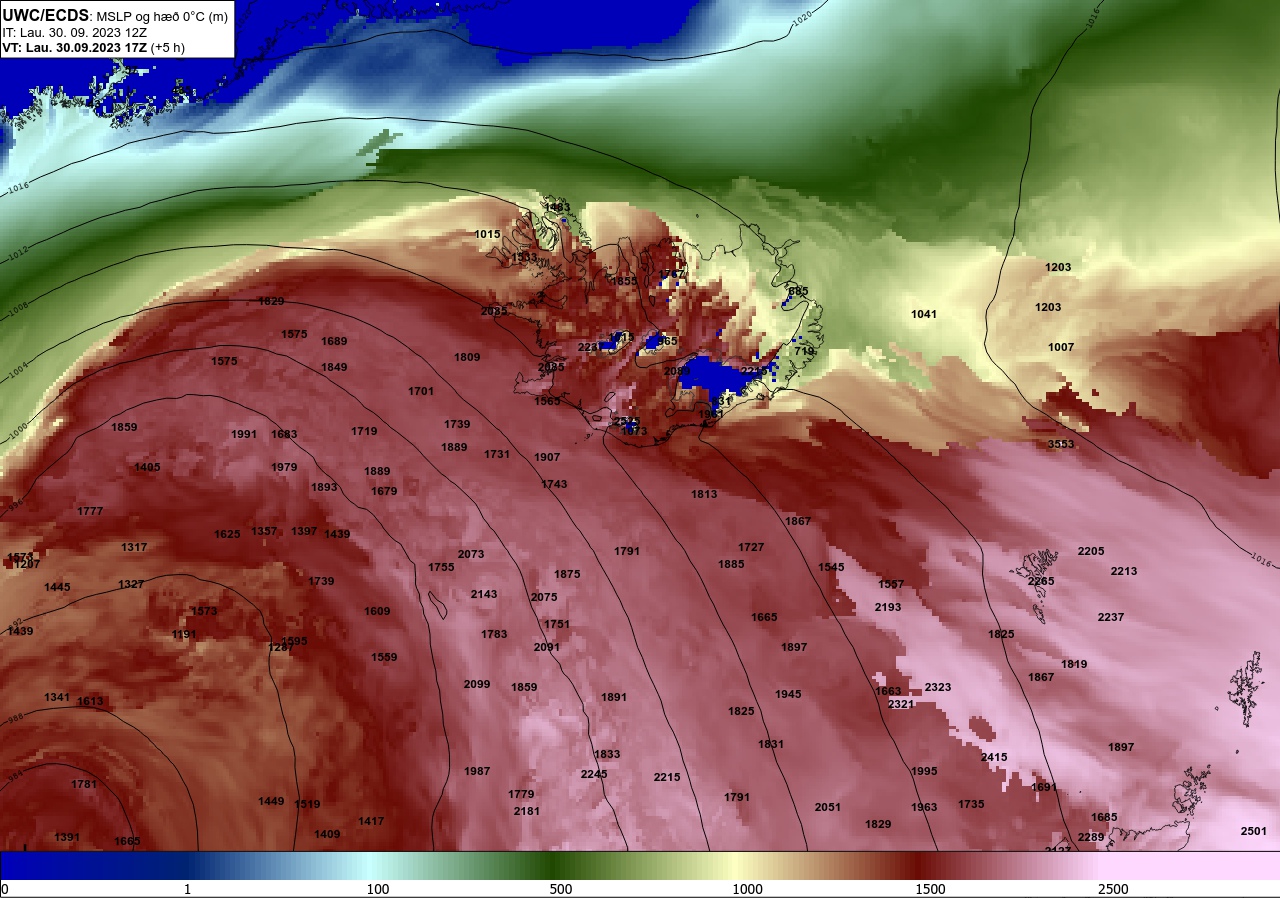
Task: Click the map value "1727"
Action: point(751,547)
